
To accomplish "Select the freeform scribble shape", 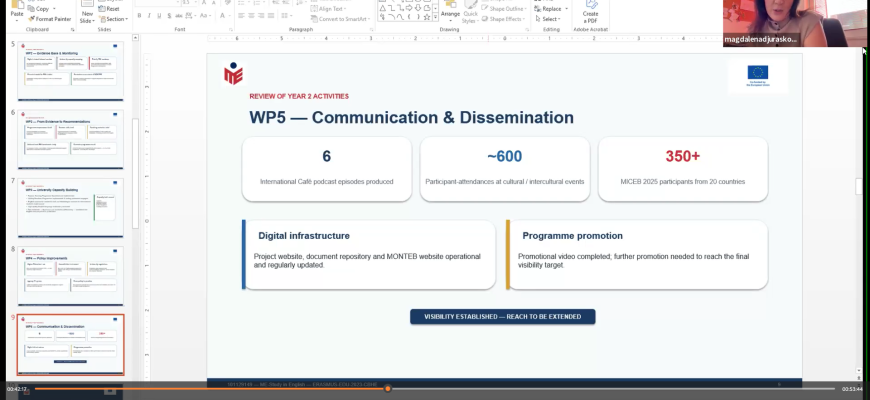I will [382, 17].
